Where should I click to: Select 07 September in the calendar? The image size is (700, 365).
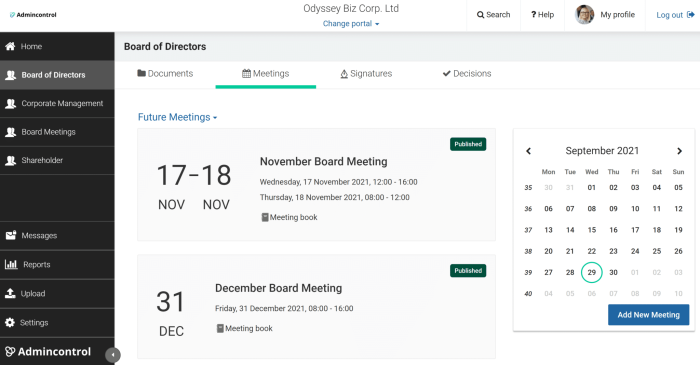570,209
